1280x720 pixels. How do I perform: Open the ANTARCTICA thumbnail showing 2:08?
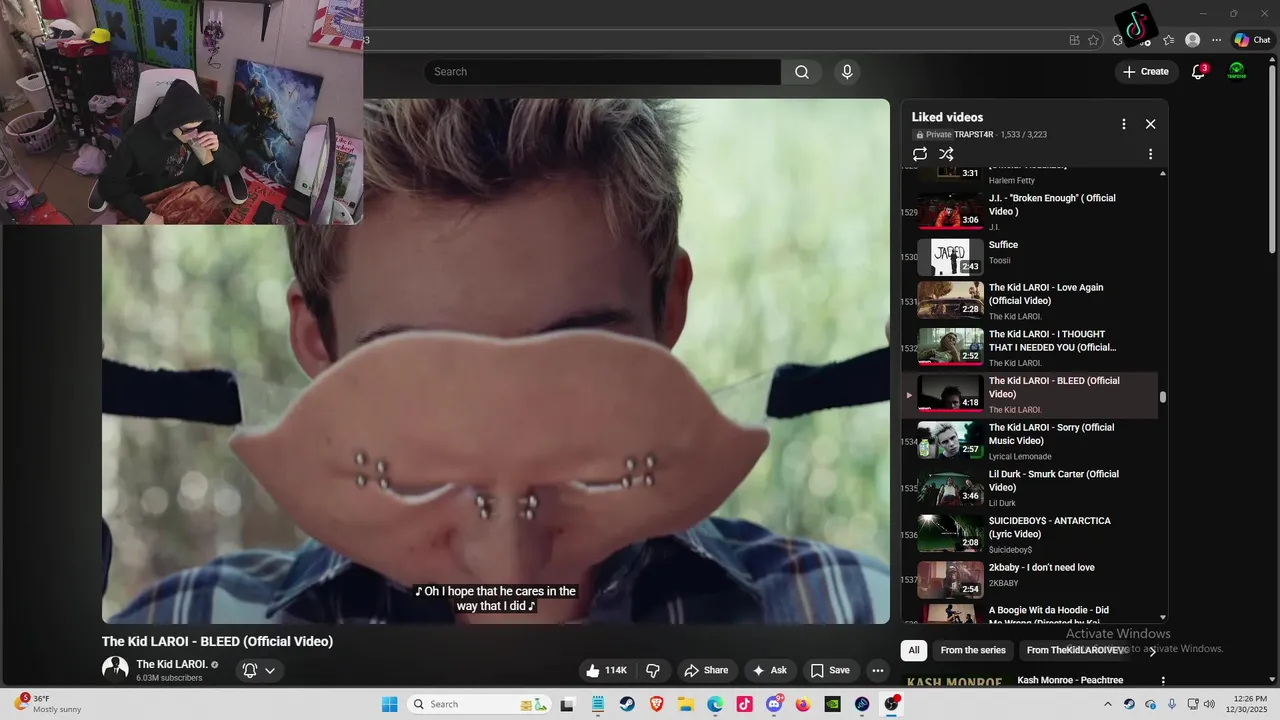tap(950, 535)
